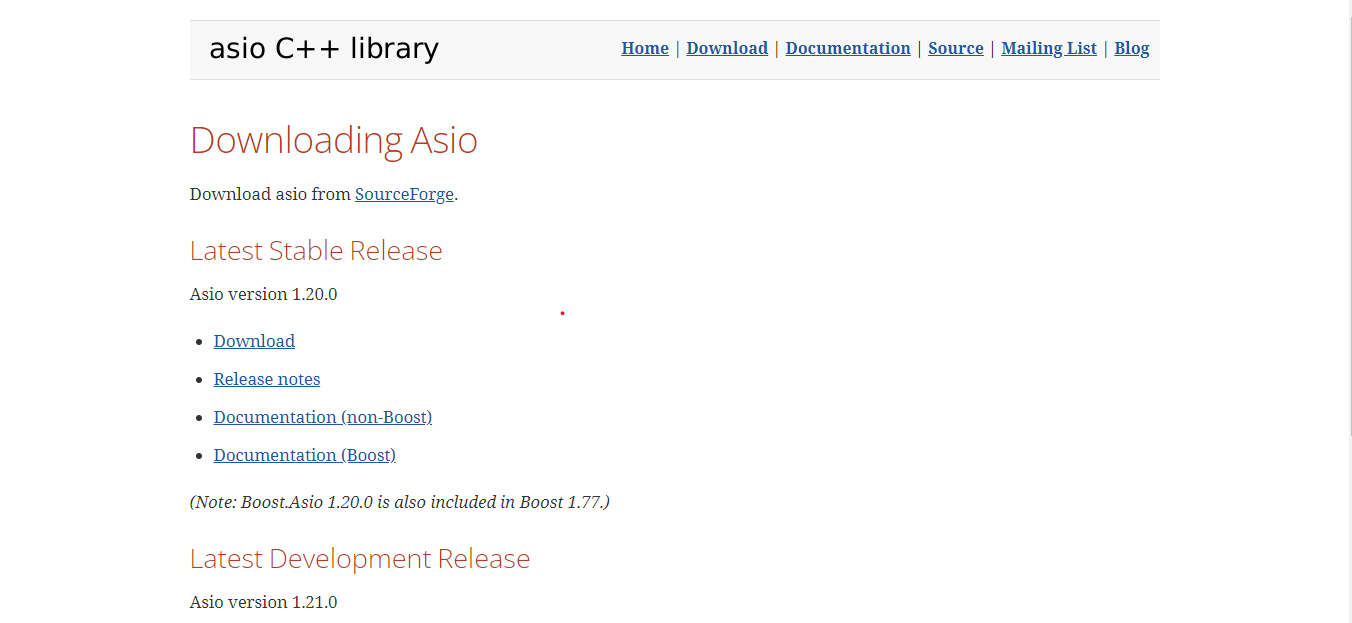Open the Release notes link
The image size is (1352, 623).
267,379
